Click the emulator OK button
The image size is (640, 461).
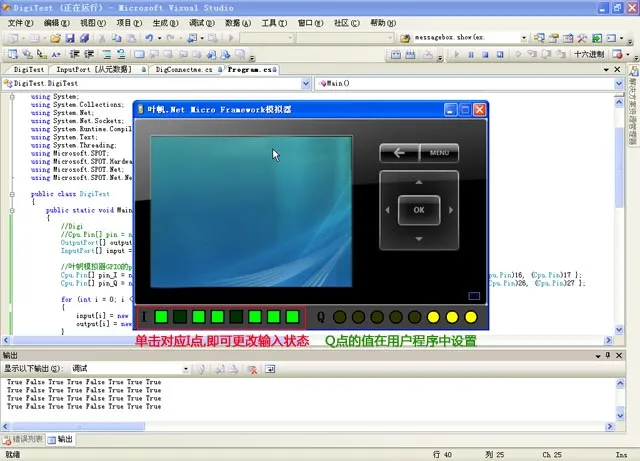coord(419,210)
